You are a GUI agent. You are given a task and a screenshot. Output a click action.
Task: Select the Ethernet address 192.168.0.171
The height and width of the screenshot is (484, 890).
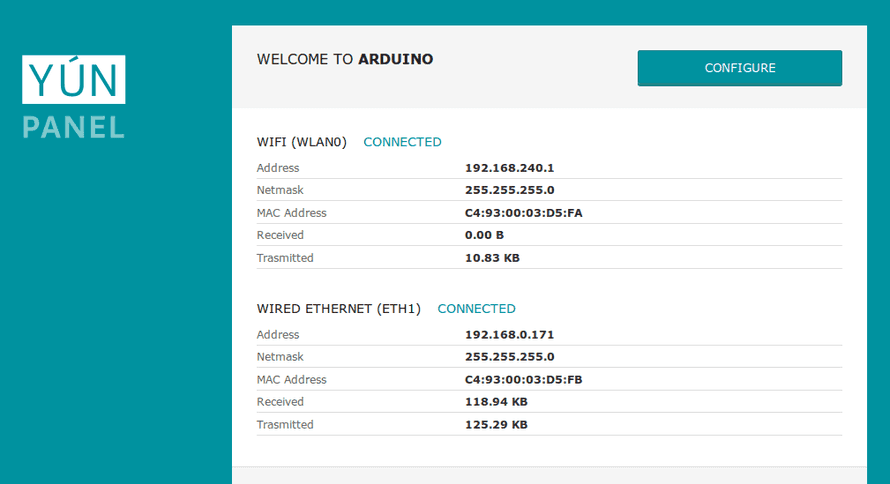(x=509, y=335)
